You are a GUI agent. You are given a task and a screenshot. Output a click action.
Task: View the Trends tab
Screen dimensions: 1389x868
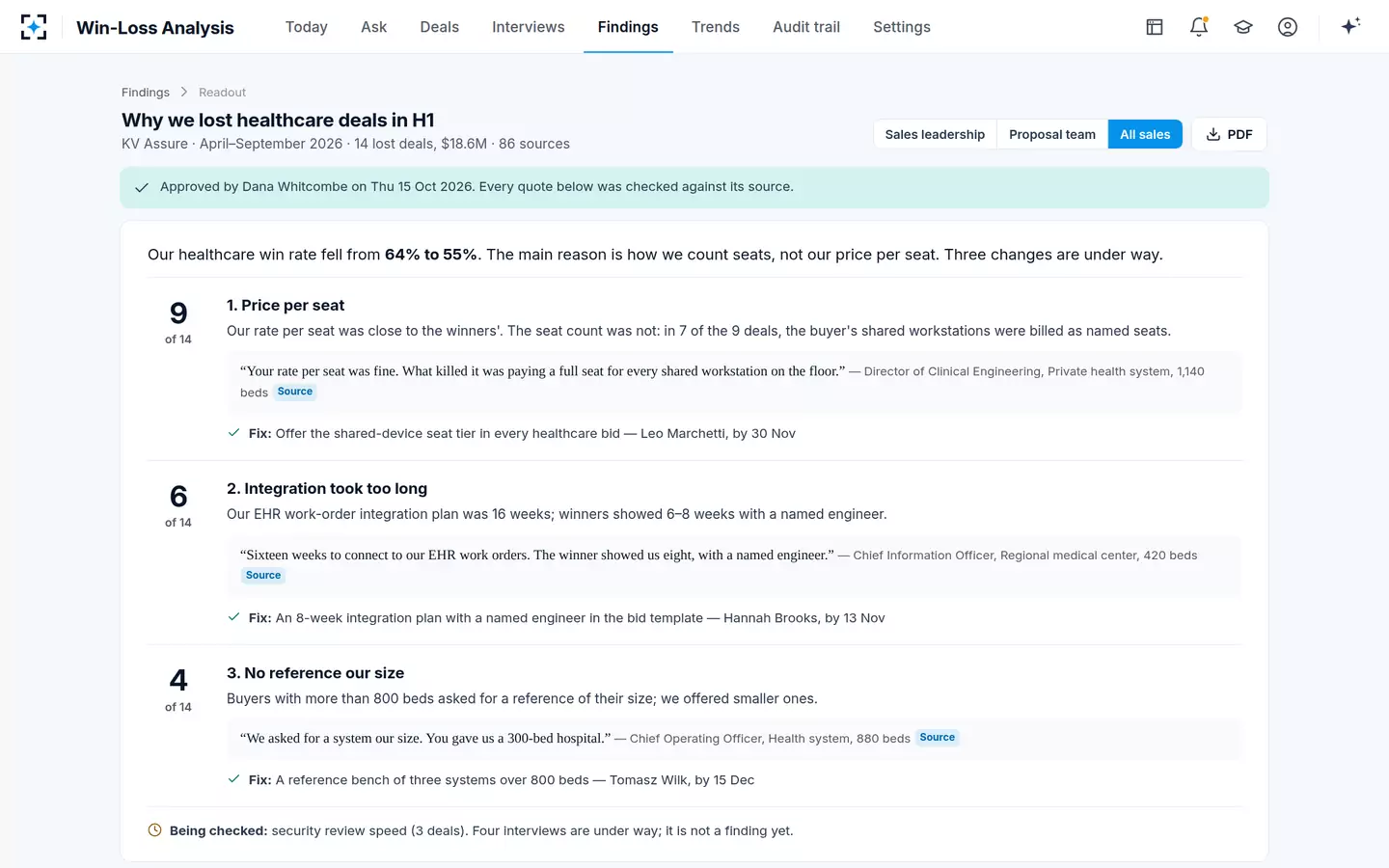pyautogui.click(x=716, y=27)
